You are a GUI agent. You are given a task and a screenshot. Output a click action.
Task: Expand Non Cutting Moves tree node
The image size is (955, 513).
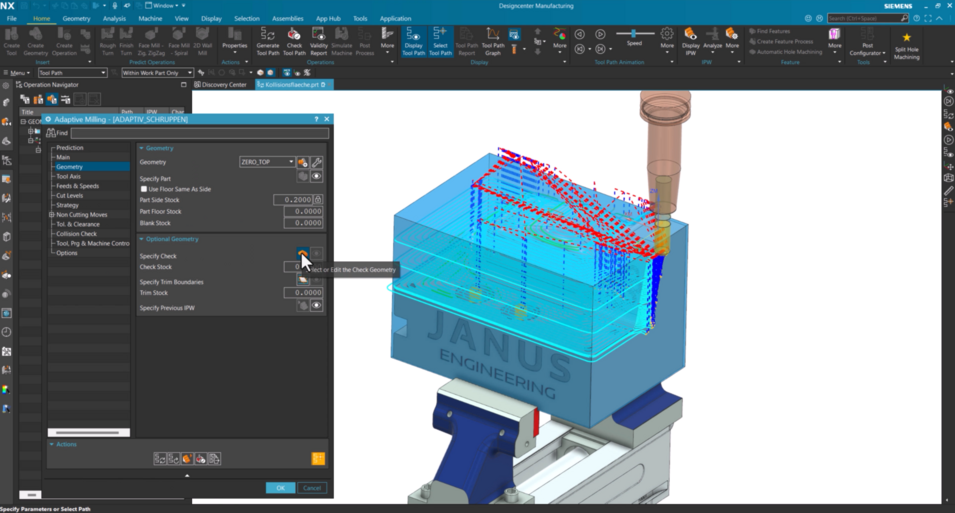[x=52, y=214]
